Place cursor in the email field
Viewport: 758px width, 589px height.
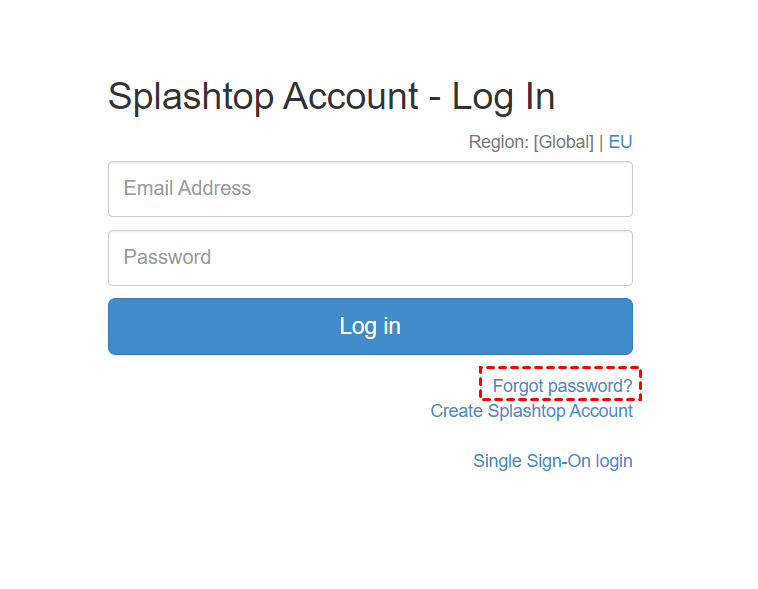(370, 189)
